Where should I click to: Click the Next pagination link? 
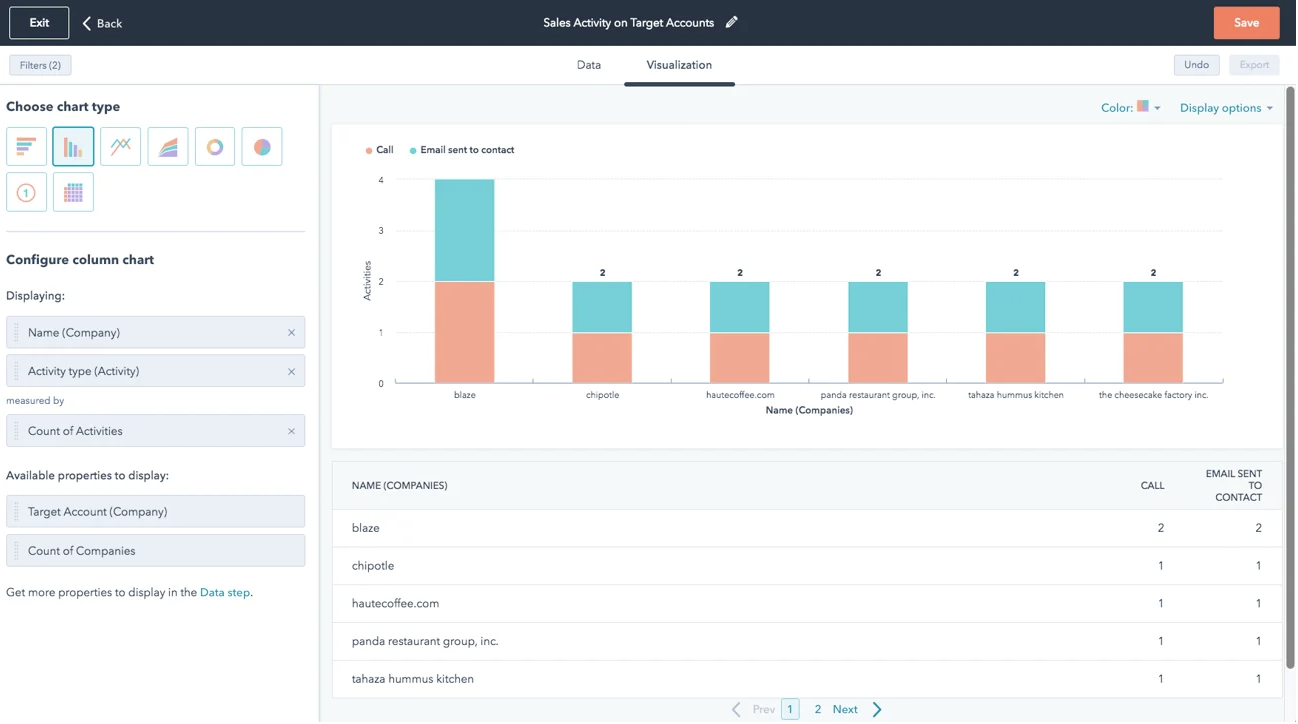[845, 709]
